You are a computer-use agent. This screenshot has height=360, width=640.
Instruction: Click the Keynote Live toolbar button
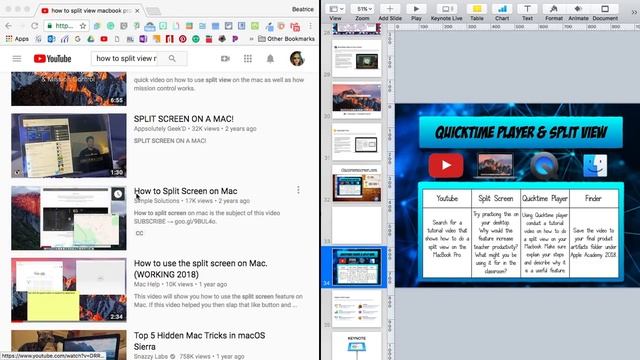[x=447, y=12]
